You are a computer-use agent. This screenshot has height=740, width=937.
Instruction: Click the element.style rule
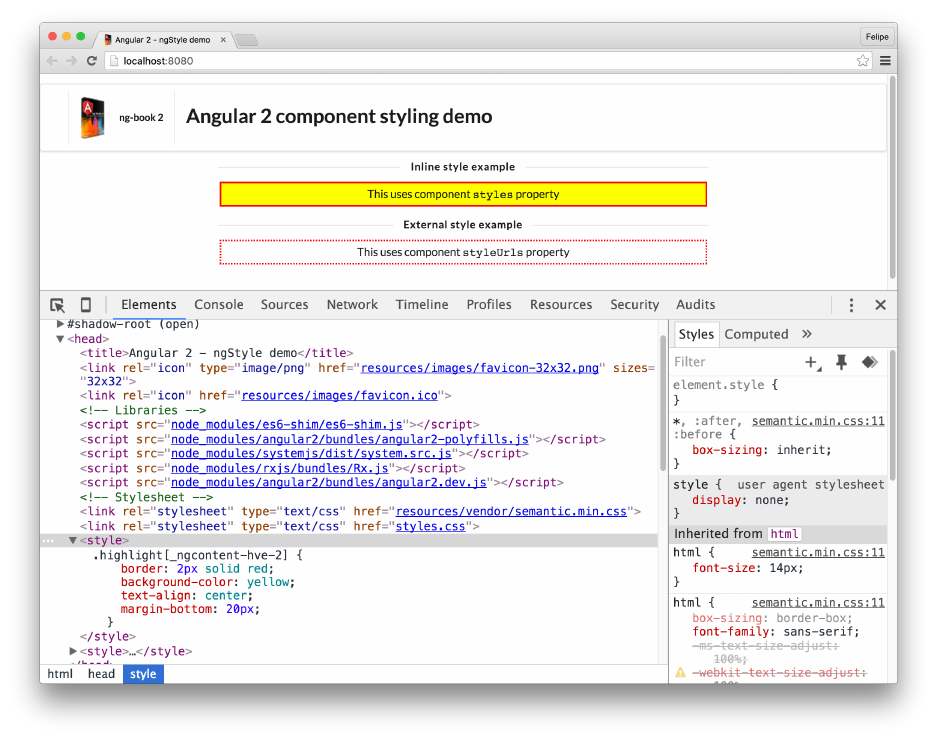click(725, 386)
